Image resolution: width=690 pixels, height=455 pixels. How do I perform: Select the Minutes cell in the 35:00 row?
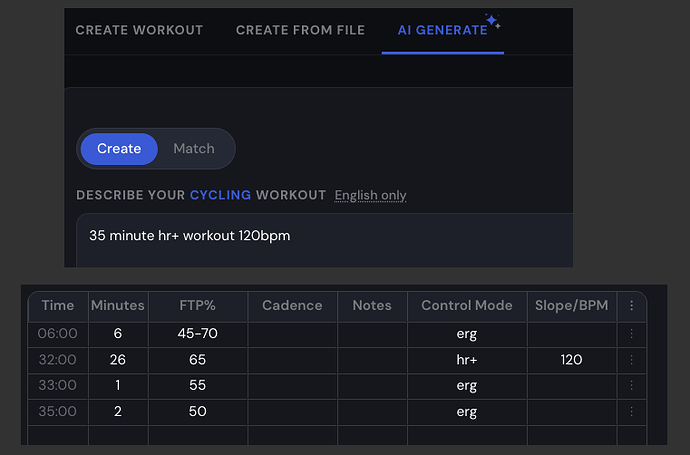point(118,411)
